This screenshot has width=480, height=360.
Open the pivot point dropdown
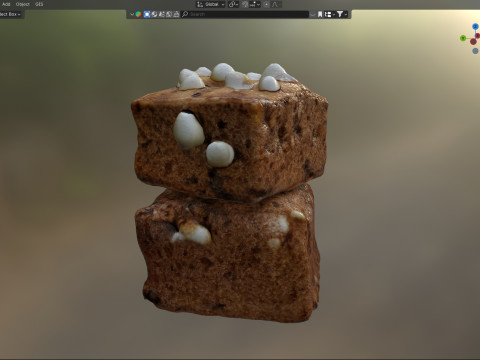[233, 4]
